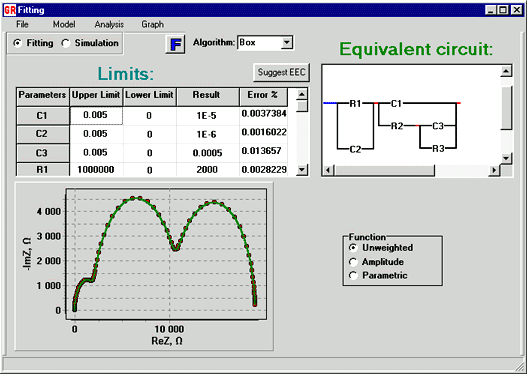Select the R3 element in circuit diagram
This screenshot has width=527, height=374.
pyautogui.click(x=438, y=148)
